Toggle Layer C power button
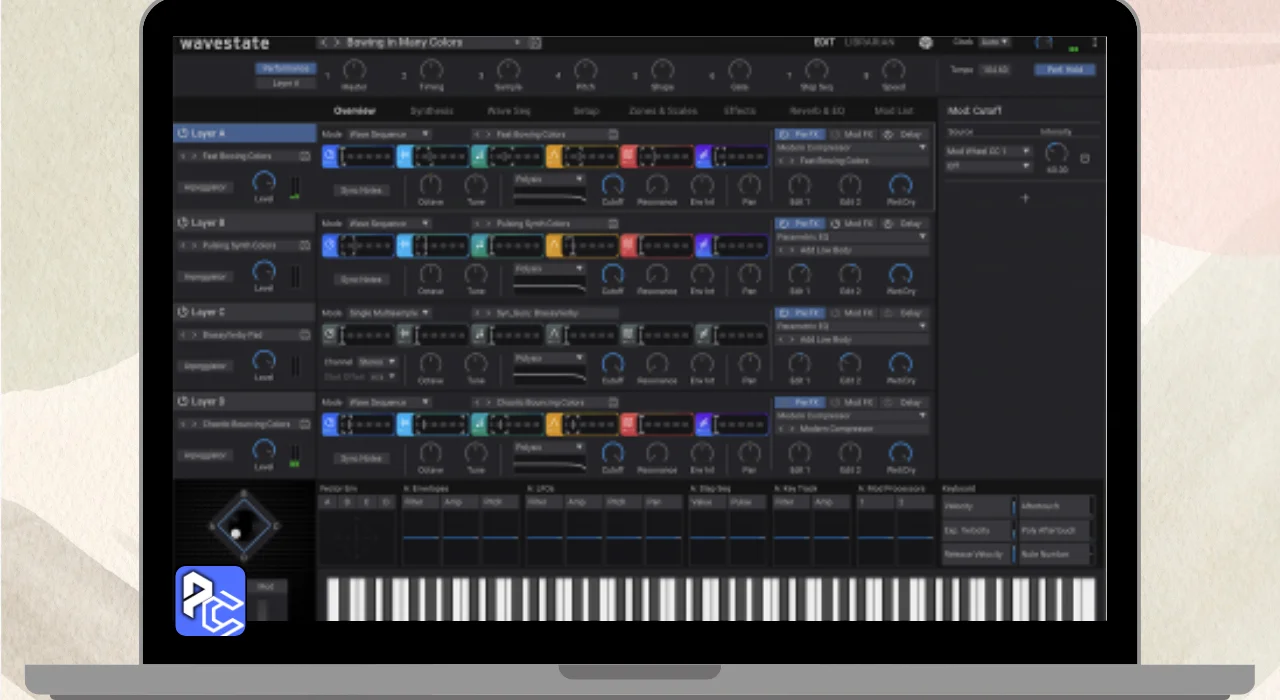The height and width of the screenshot is (700, 1280). (x=183, y=312)
